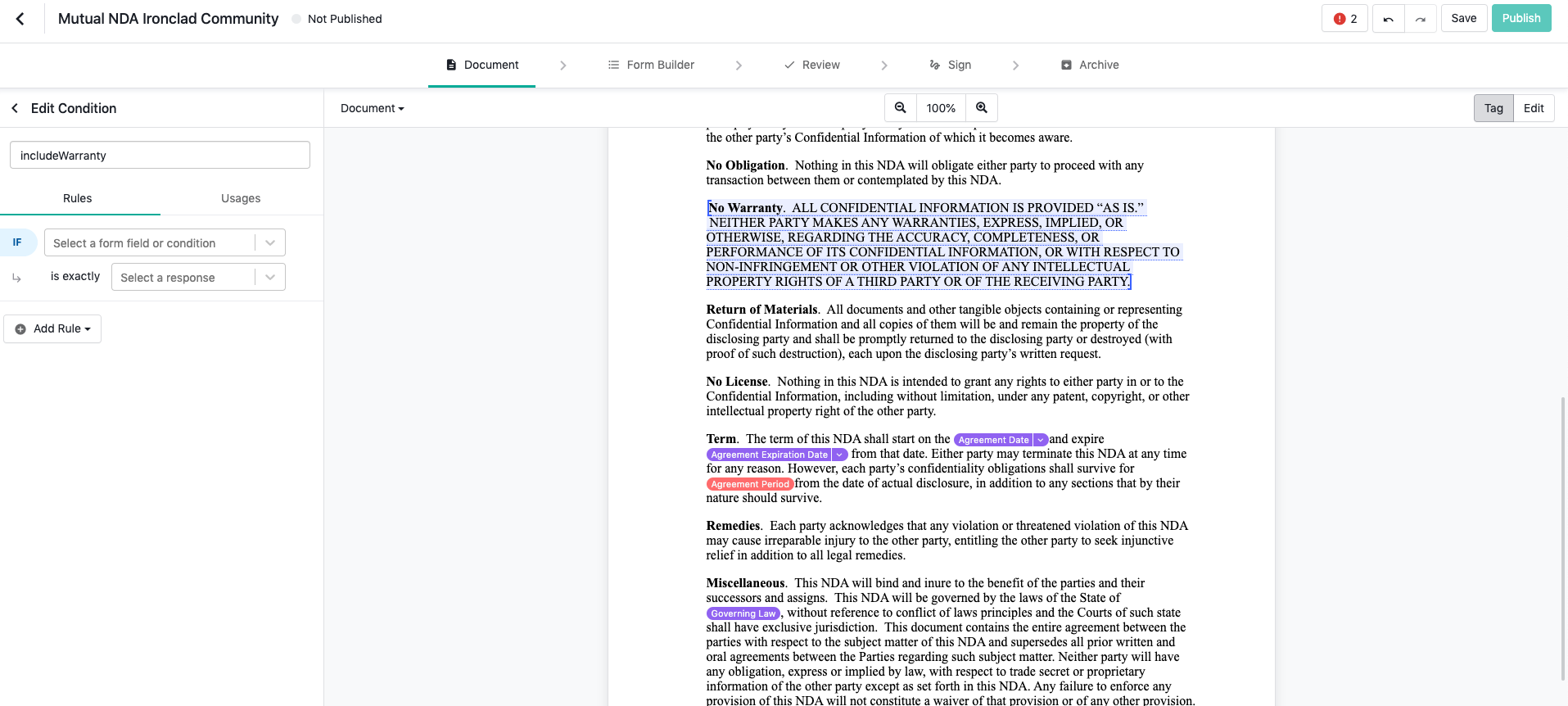Click the 'Remedies' heading

coord(734,526)
